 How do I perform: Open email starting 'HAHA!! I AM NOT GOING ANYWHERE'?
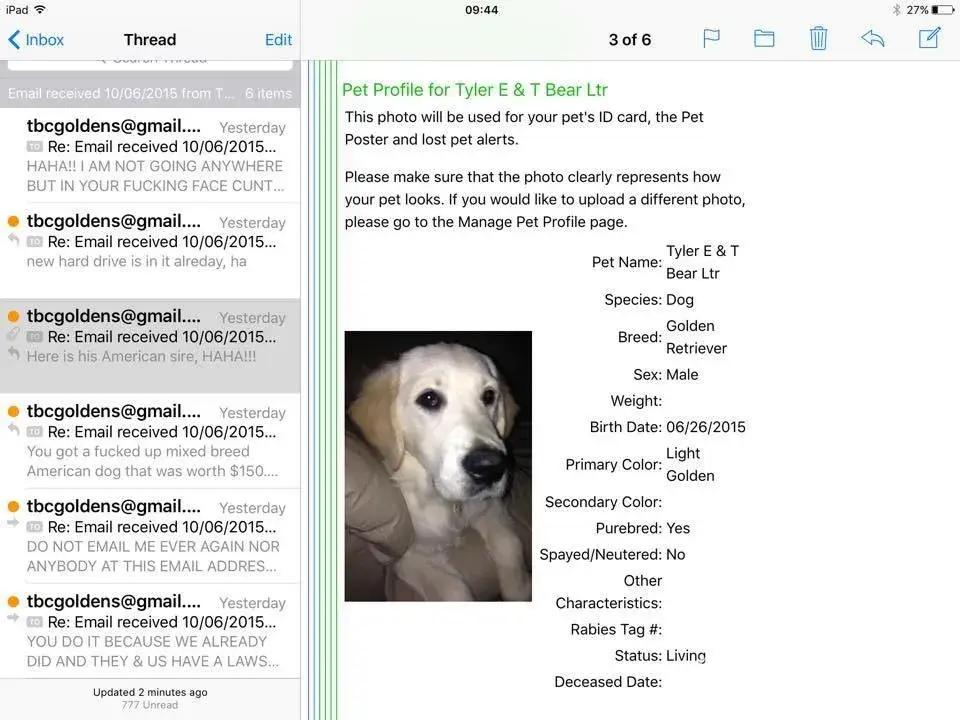coord(150,156)
